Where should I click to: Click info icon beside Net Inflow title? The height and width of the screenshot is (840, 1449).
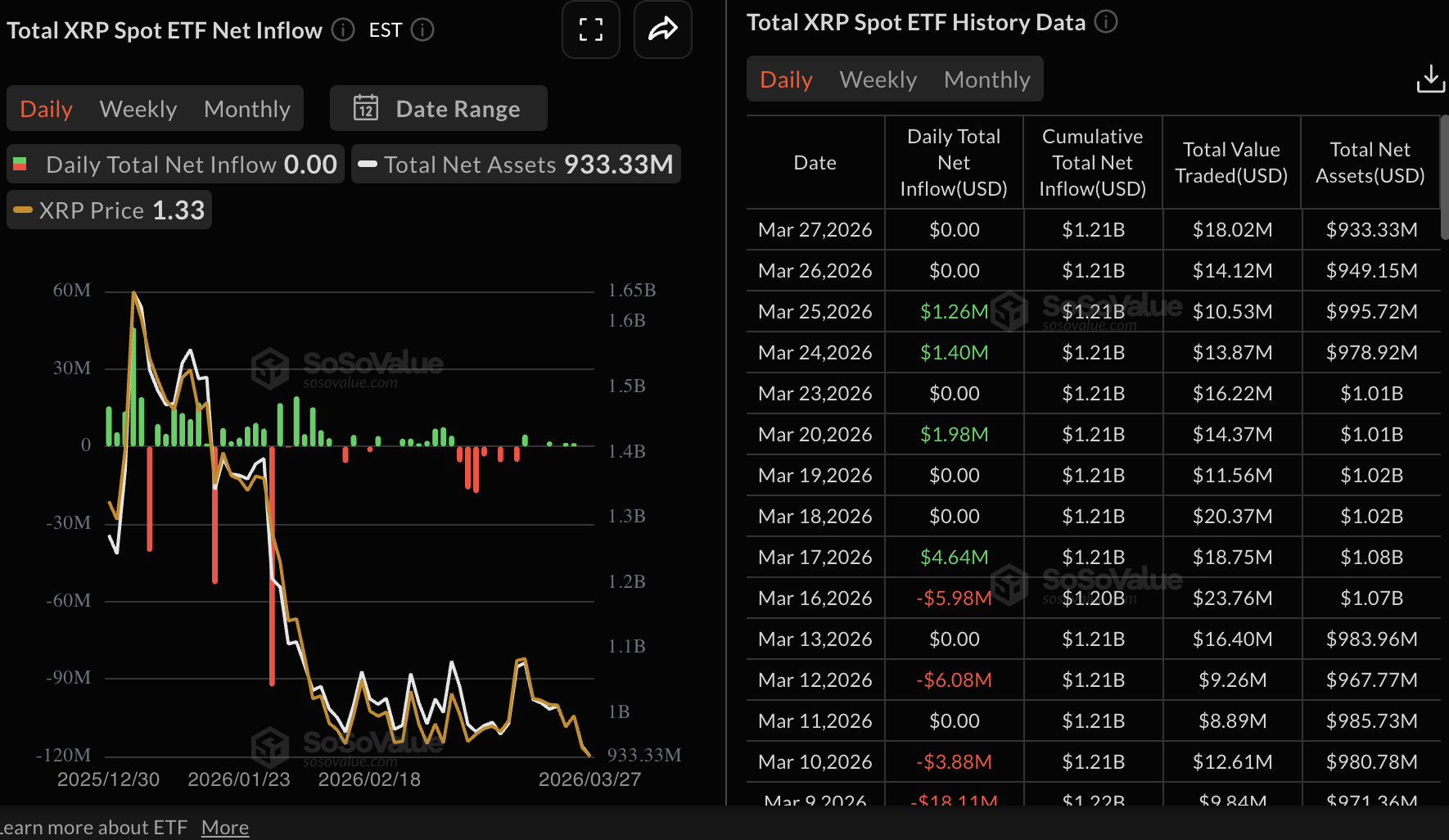[343, 30]
